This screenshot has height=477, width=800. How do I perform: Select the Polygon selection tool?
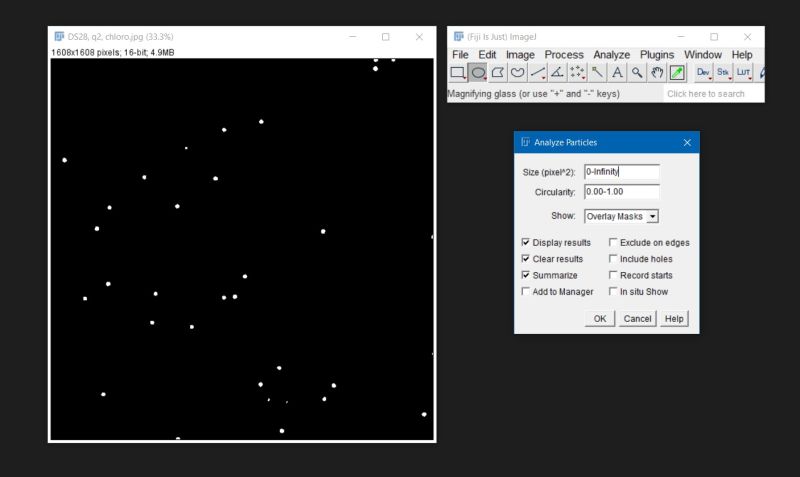click(x=497, y=73)
